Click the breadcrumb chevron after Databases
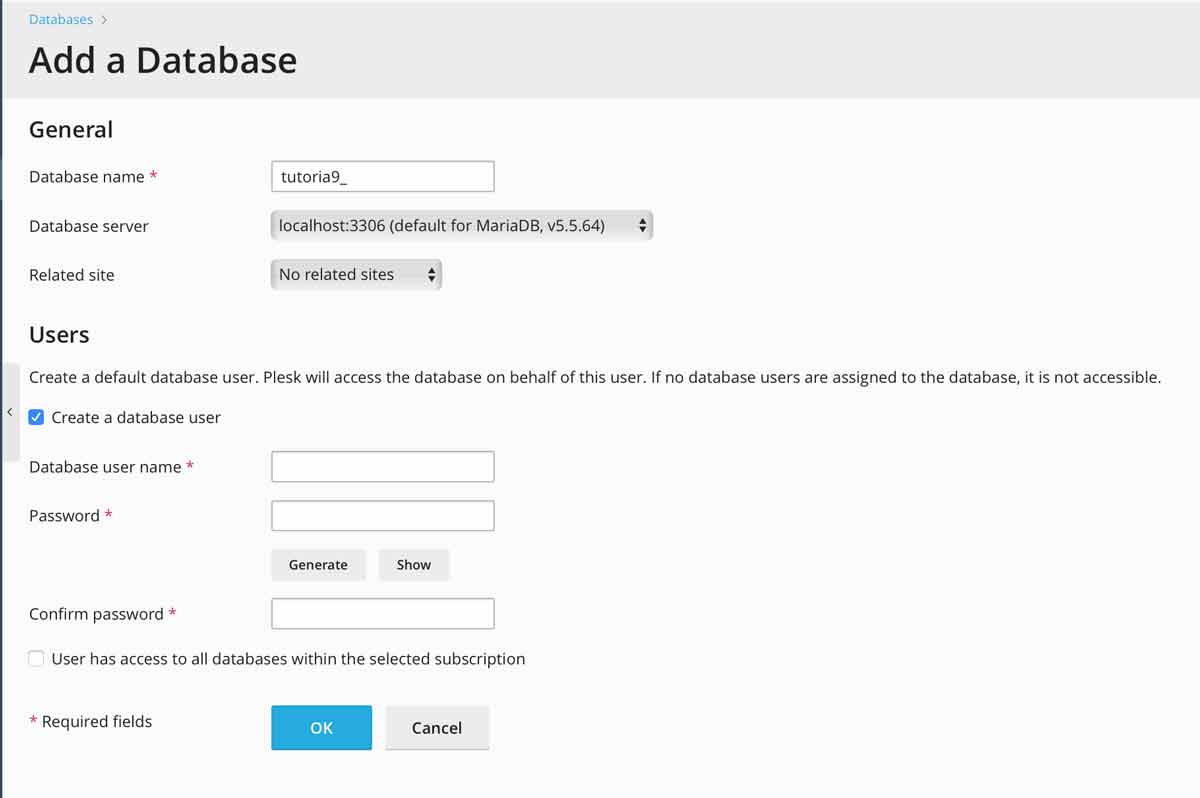 (x=106, y=18)
